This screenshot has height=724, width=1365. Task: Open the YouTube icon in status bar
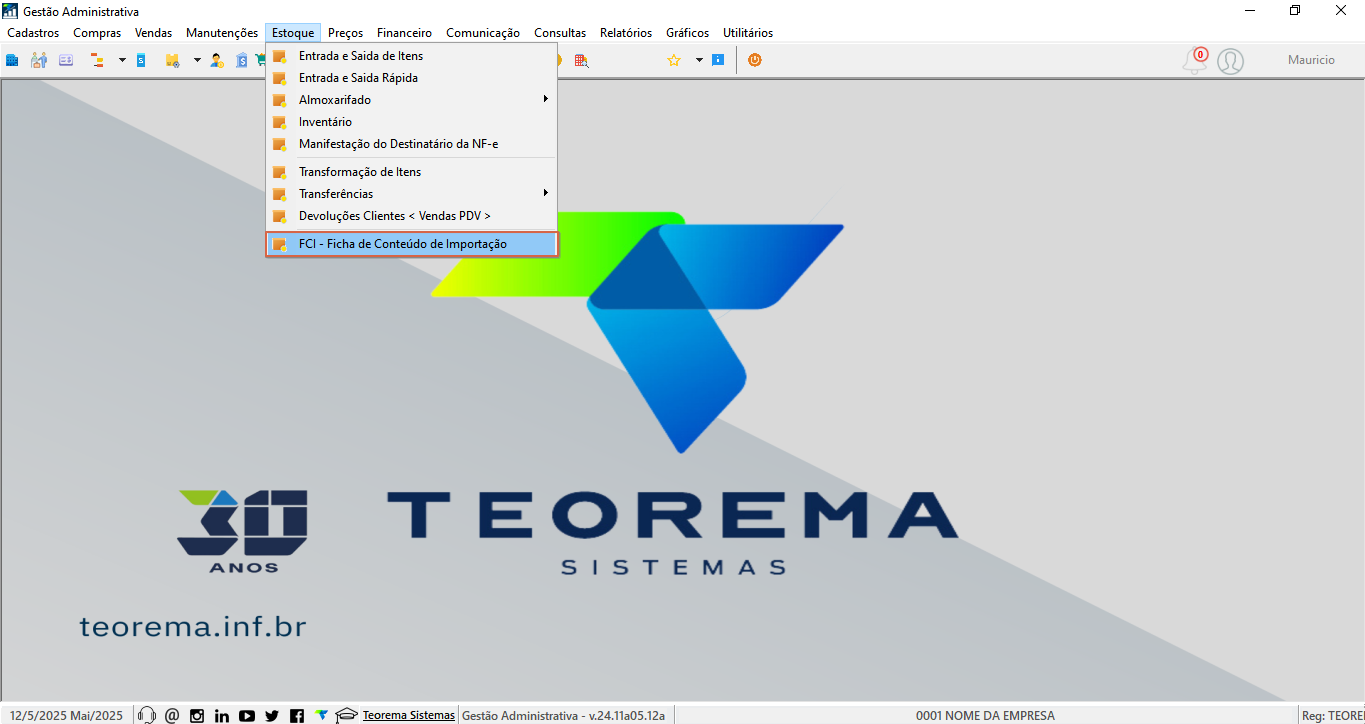coord(247,715)
